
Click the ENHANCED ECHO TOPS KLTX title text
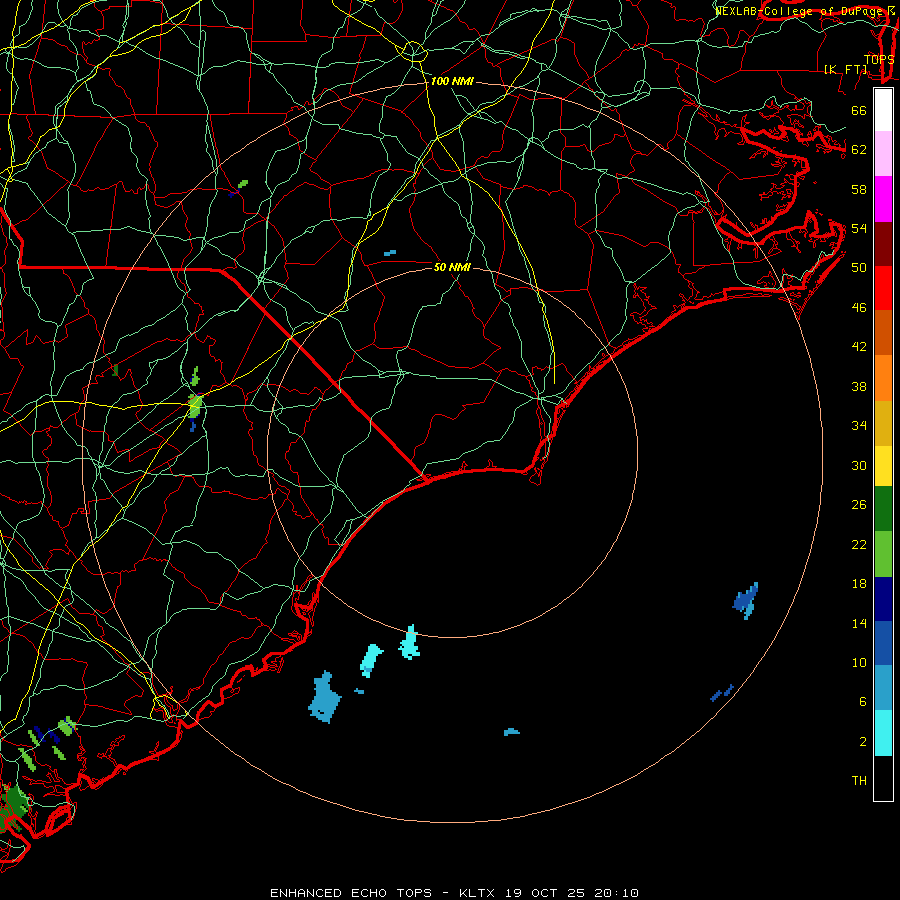[454, 893]
